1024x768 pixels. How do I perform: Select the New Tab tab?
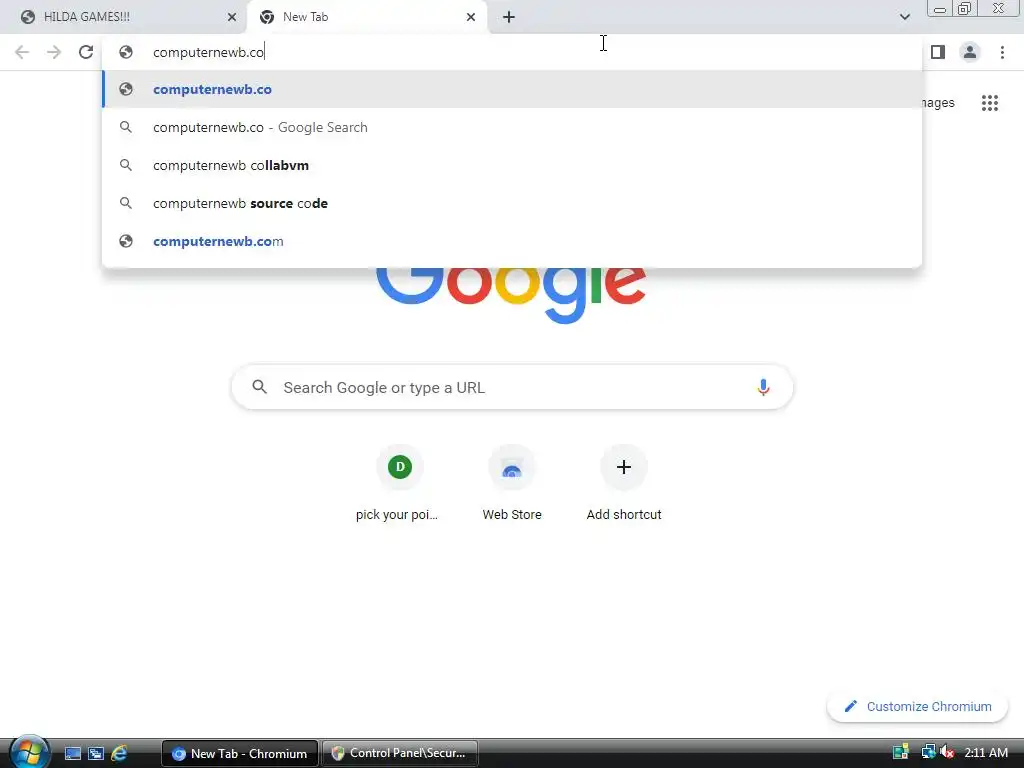[x=367, y=17]
